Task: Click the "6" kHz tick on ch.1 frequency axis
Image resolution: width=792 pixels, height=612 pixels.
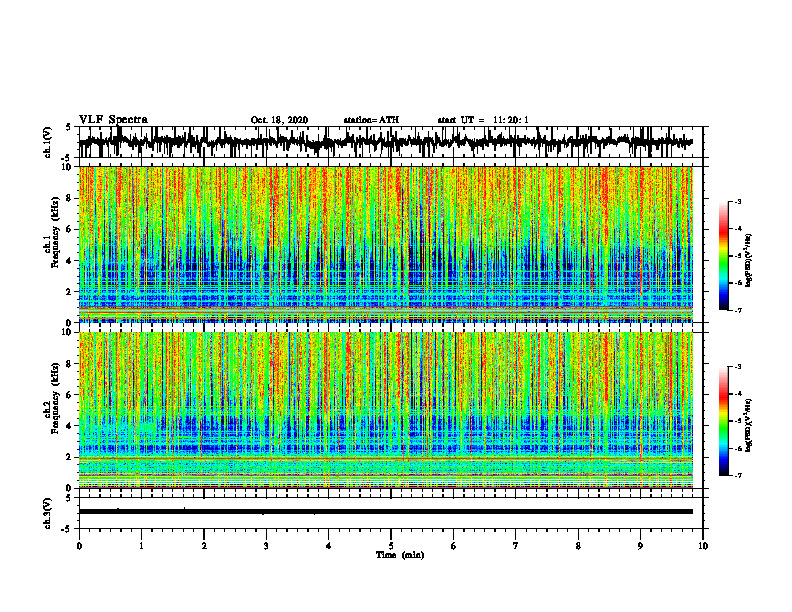Action: click(70, 229)
